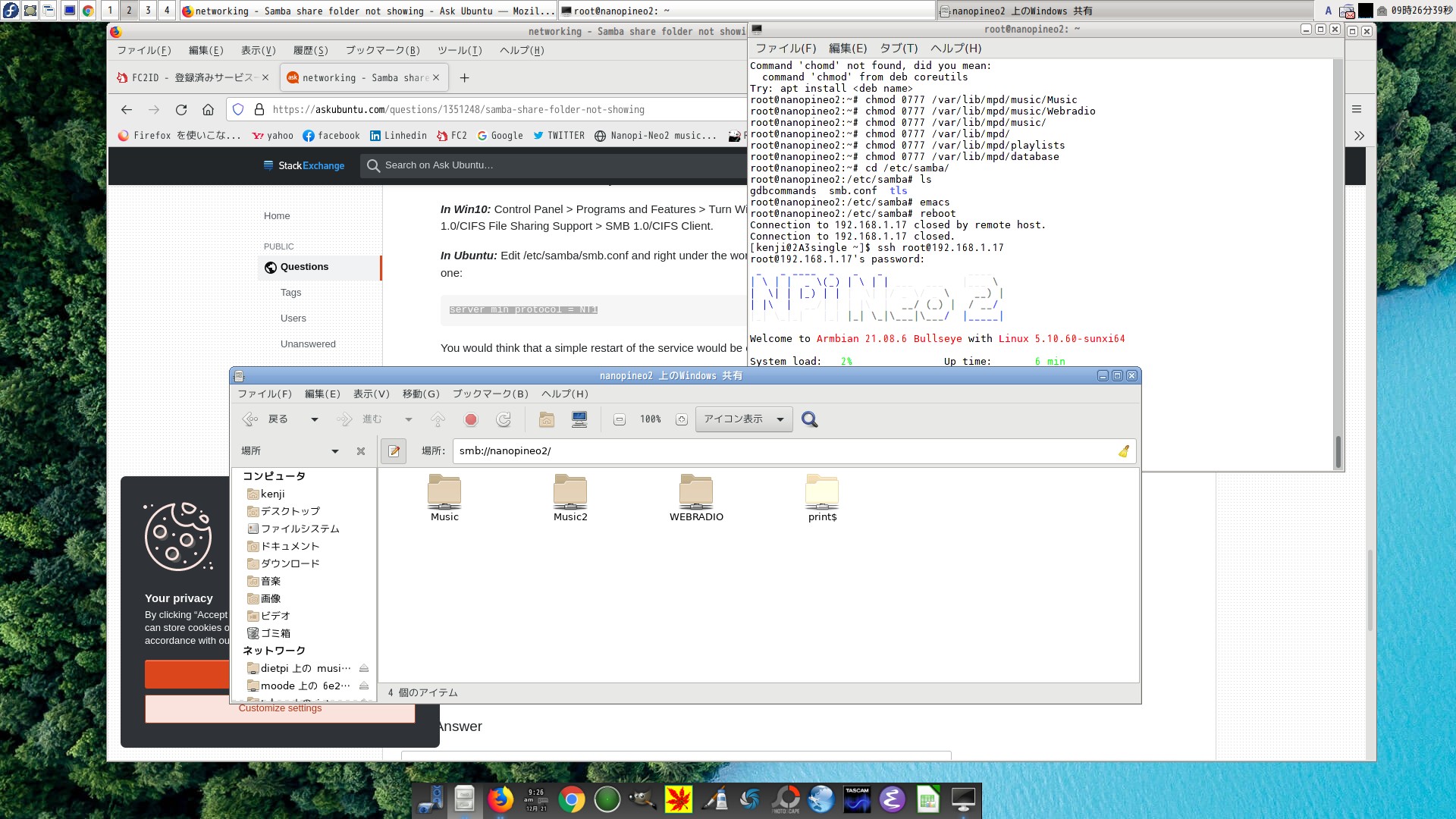
Task: Click the search magnifier in file manager toolbar
Action: (809, 419)
